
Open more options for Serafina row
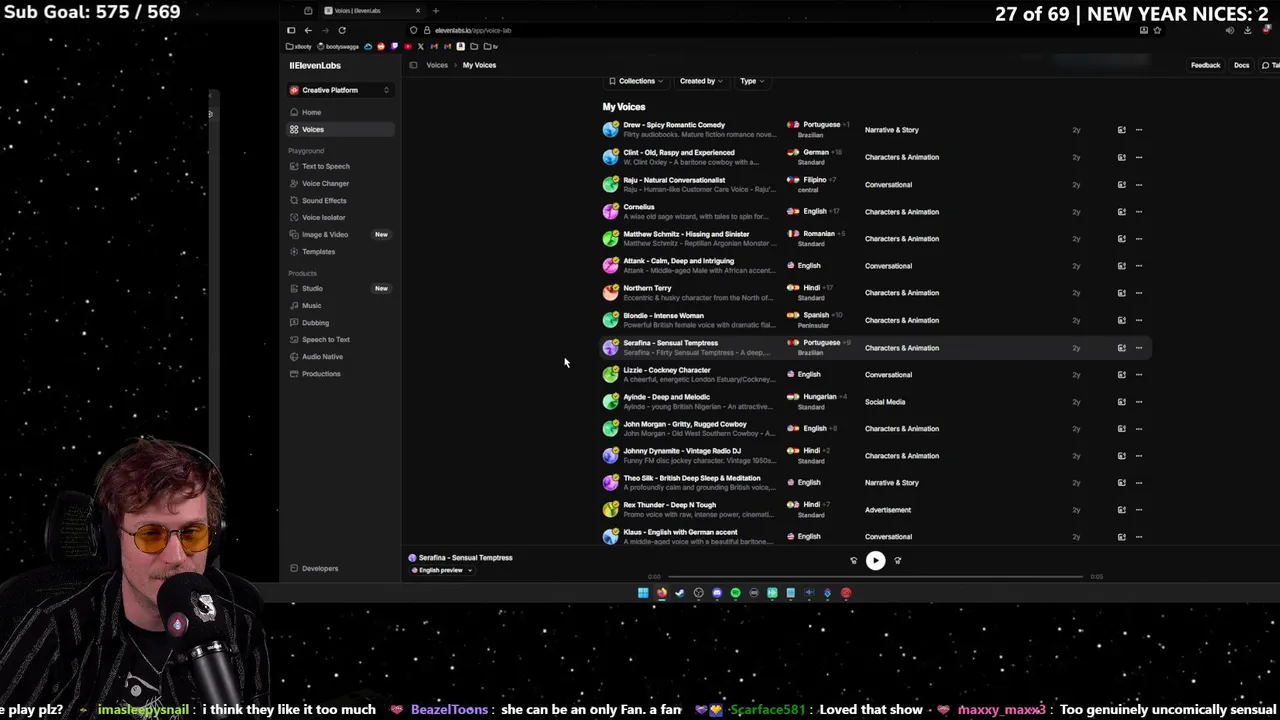(1139, 348)
